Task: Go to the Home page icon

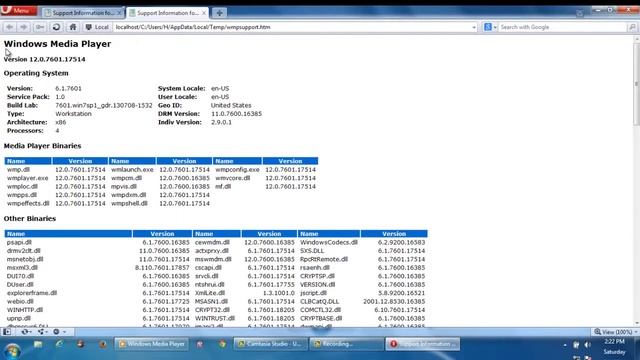Action: (73, 27)
